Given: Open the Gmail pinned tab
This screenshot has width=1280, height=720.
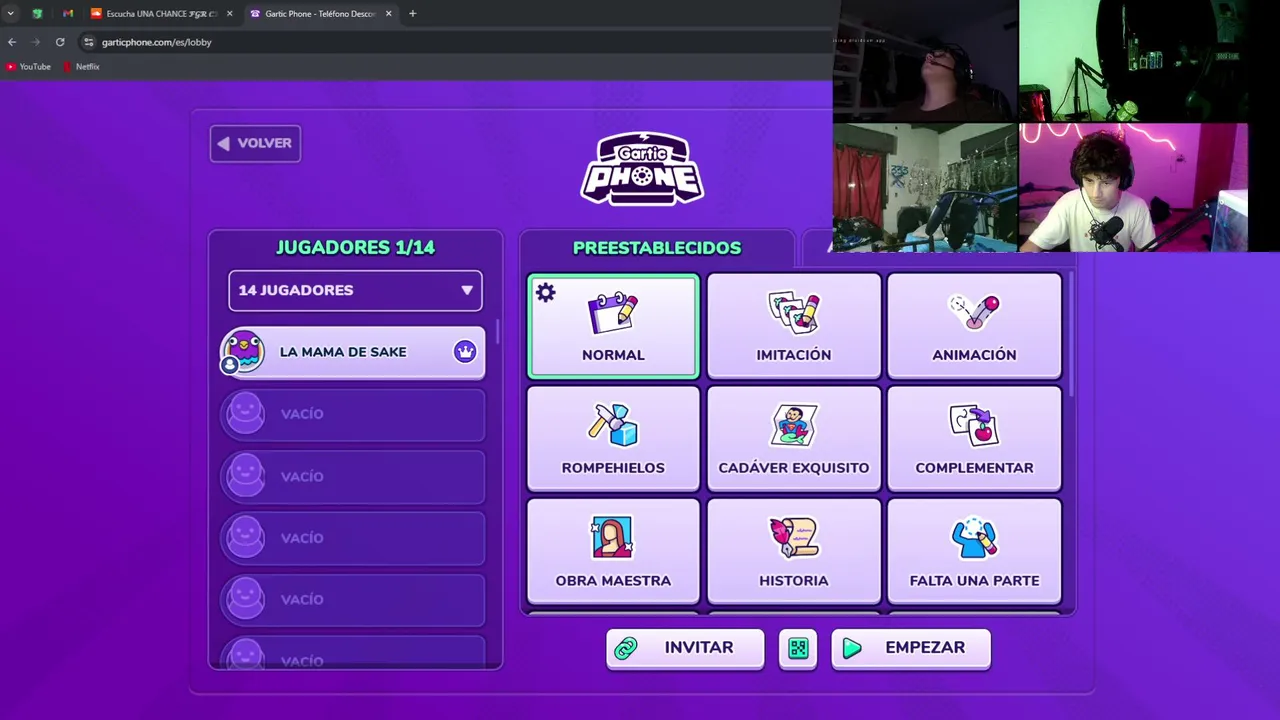Looking at the screenshot, I should pyautogui.click(x=68, y=13).
